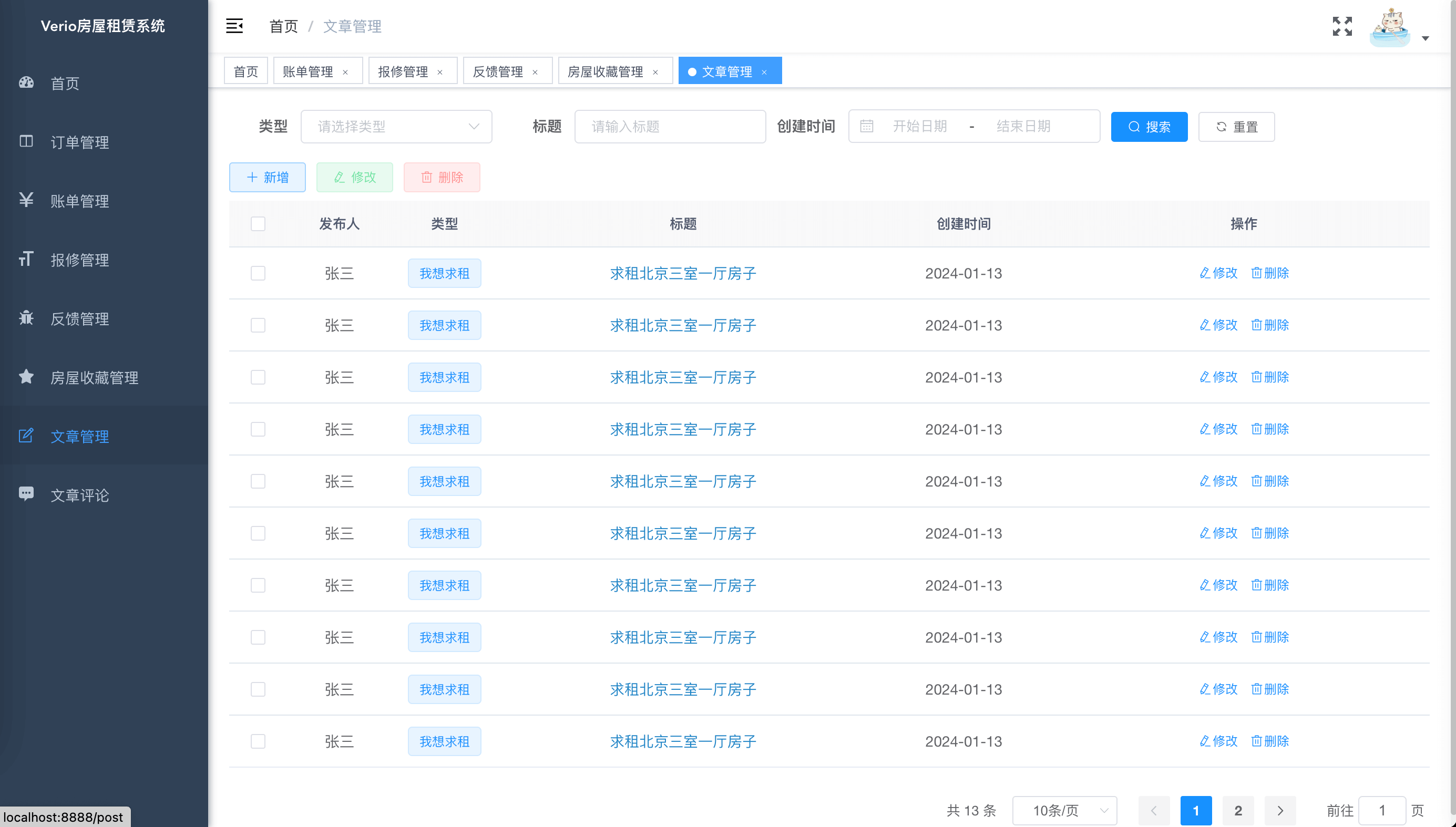Collapse the sidebar with hamburger icon
Screen dimensions: 1456x827
click(x=234, y=26)
